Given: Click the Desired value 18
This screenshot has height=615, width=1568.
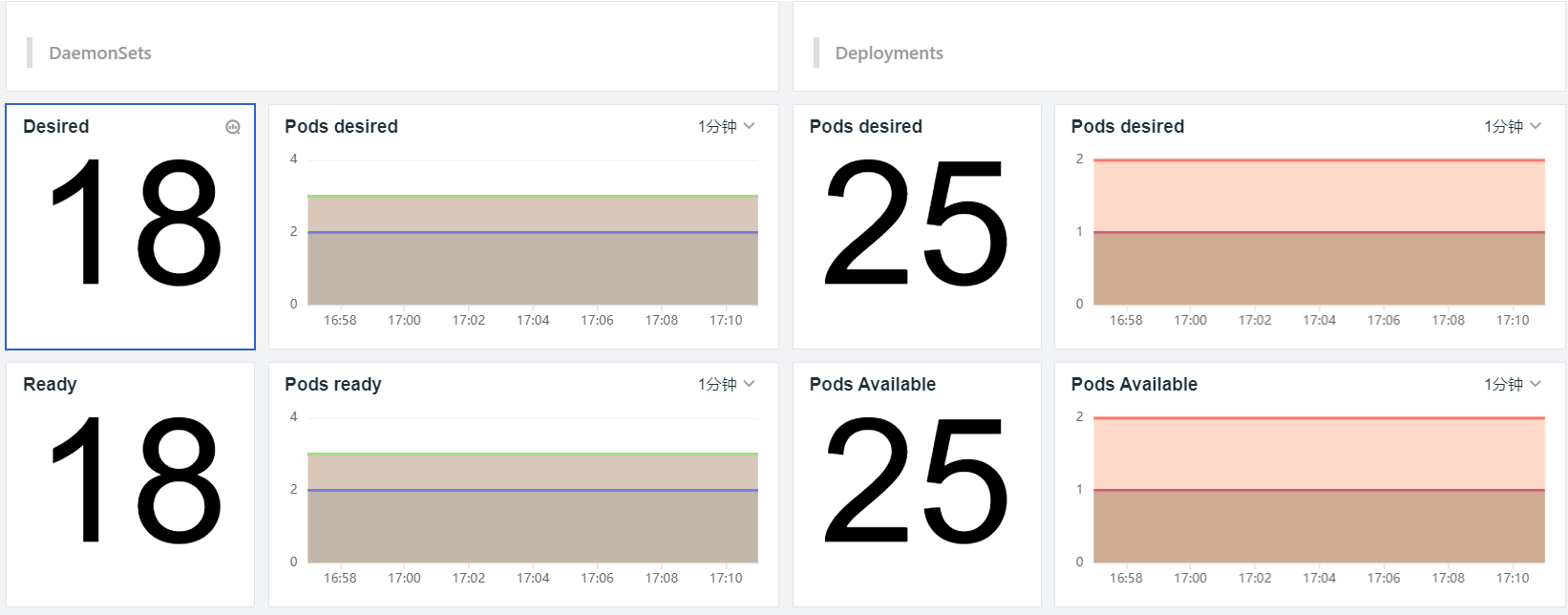Looking at the screenshot, I should tap(134, 223).
